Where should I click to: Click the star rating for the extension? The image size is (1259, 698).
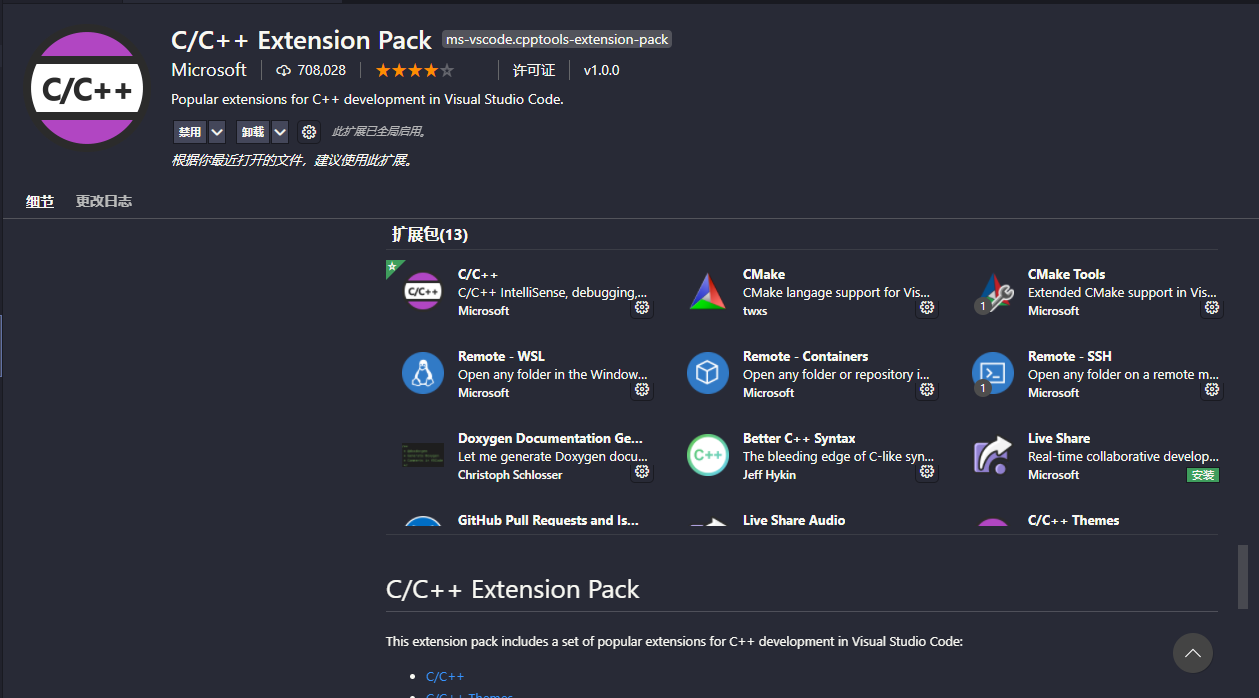(x=414, y=70)
